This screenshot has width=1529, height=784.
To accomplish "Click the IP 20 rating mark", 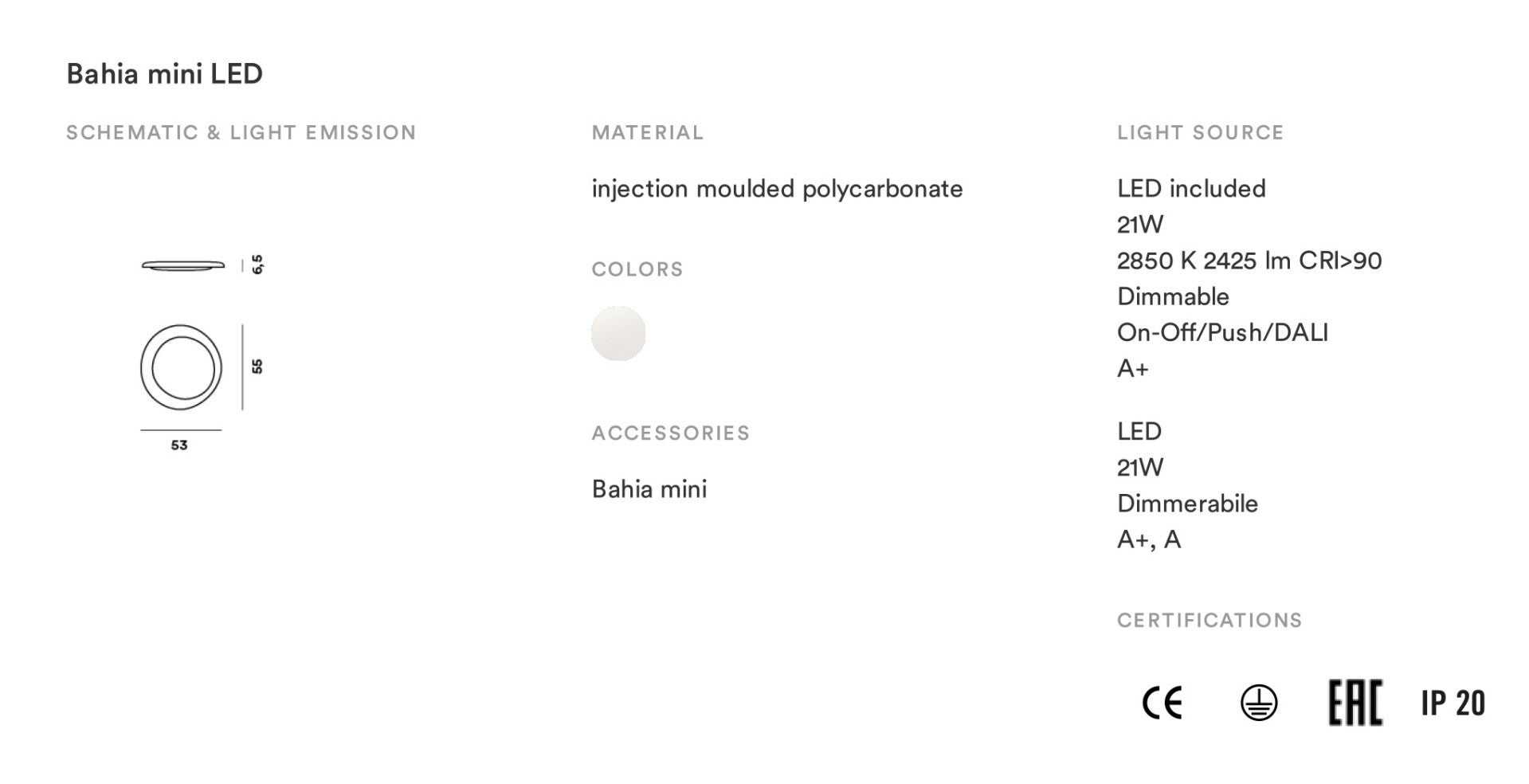I will click(1453, 703).
